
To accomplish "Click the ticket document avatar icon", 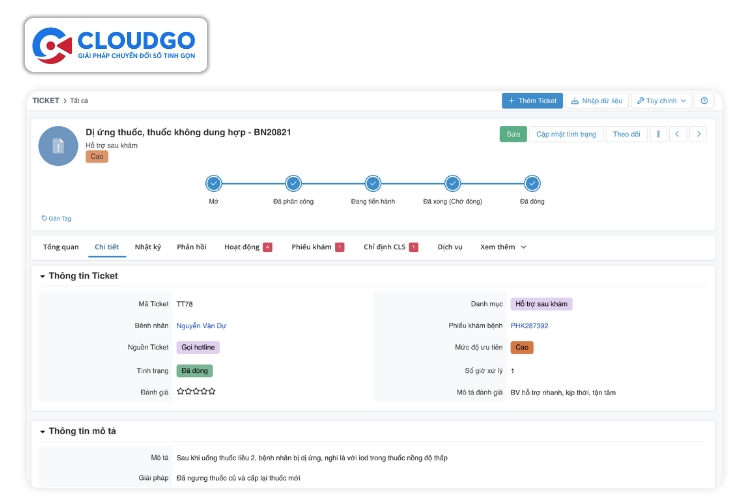I will pyautogui.click(x=58, y=146).
